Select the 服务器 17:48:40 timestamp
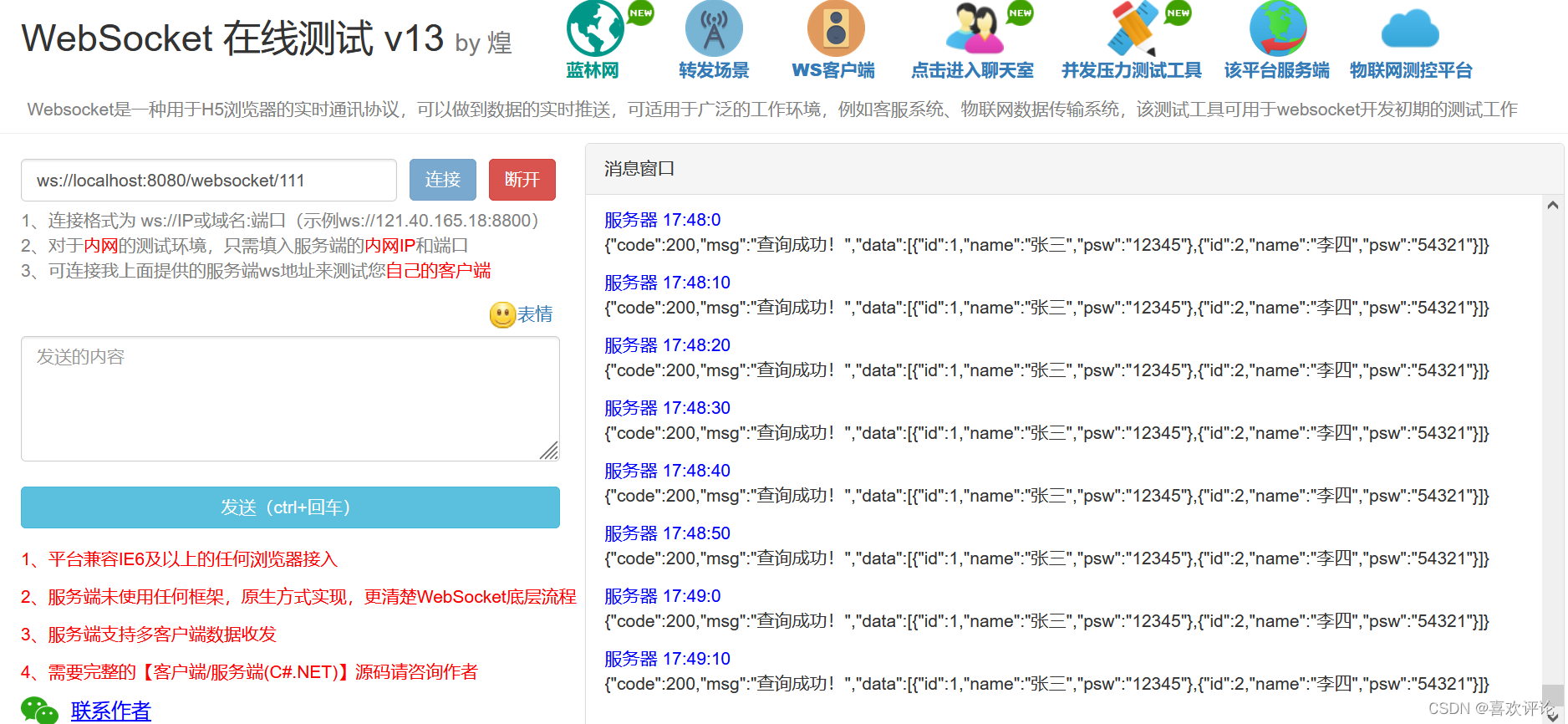The height and width of the screenshot is (724, 1568). [x=667, y=471]
